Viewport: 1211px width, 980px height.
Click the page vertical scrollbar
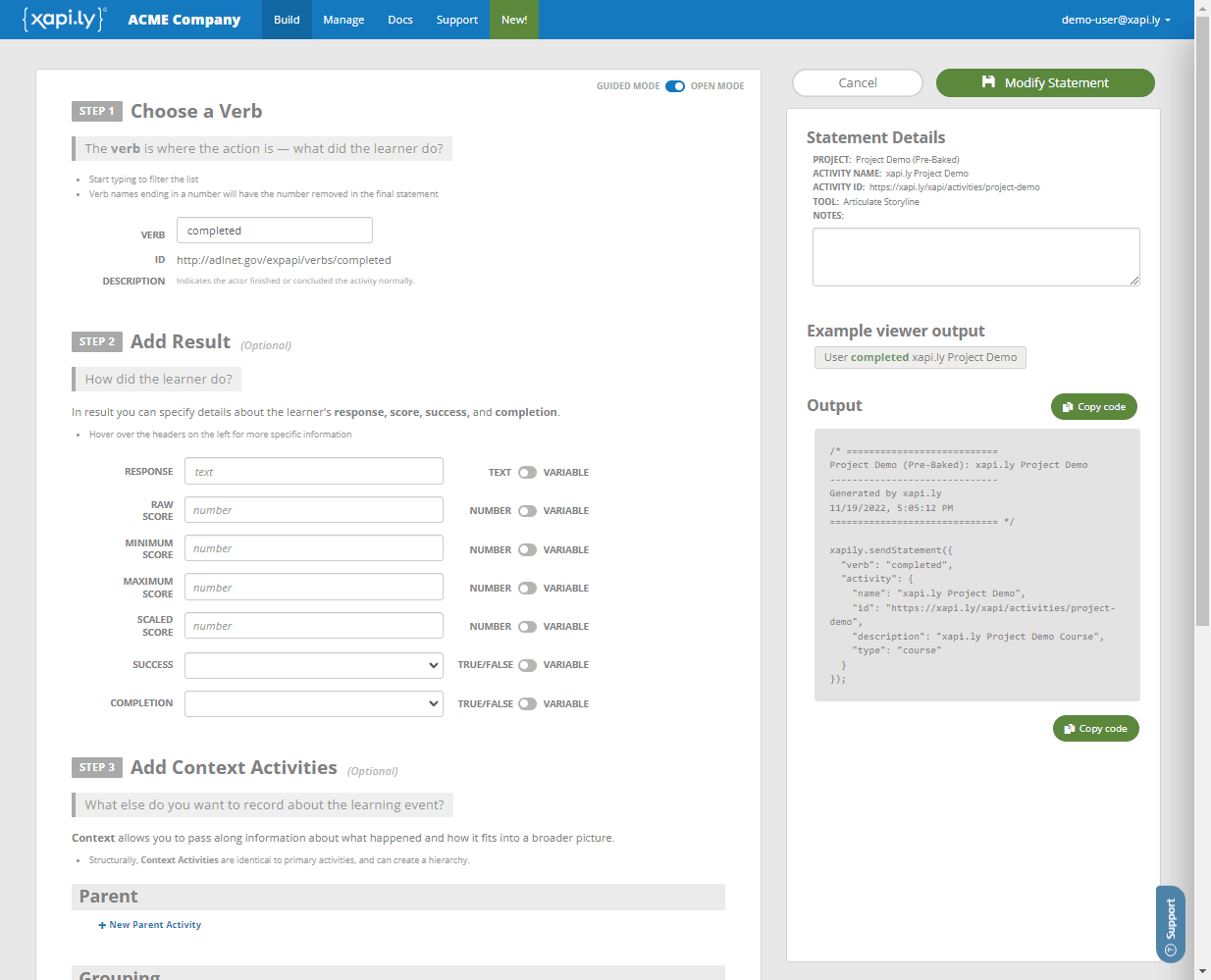click(x=1202, y=322)
